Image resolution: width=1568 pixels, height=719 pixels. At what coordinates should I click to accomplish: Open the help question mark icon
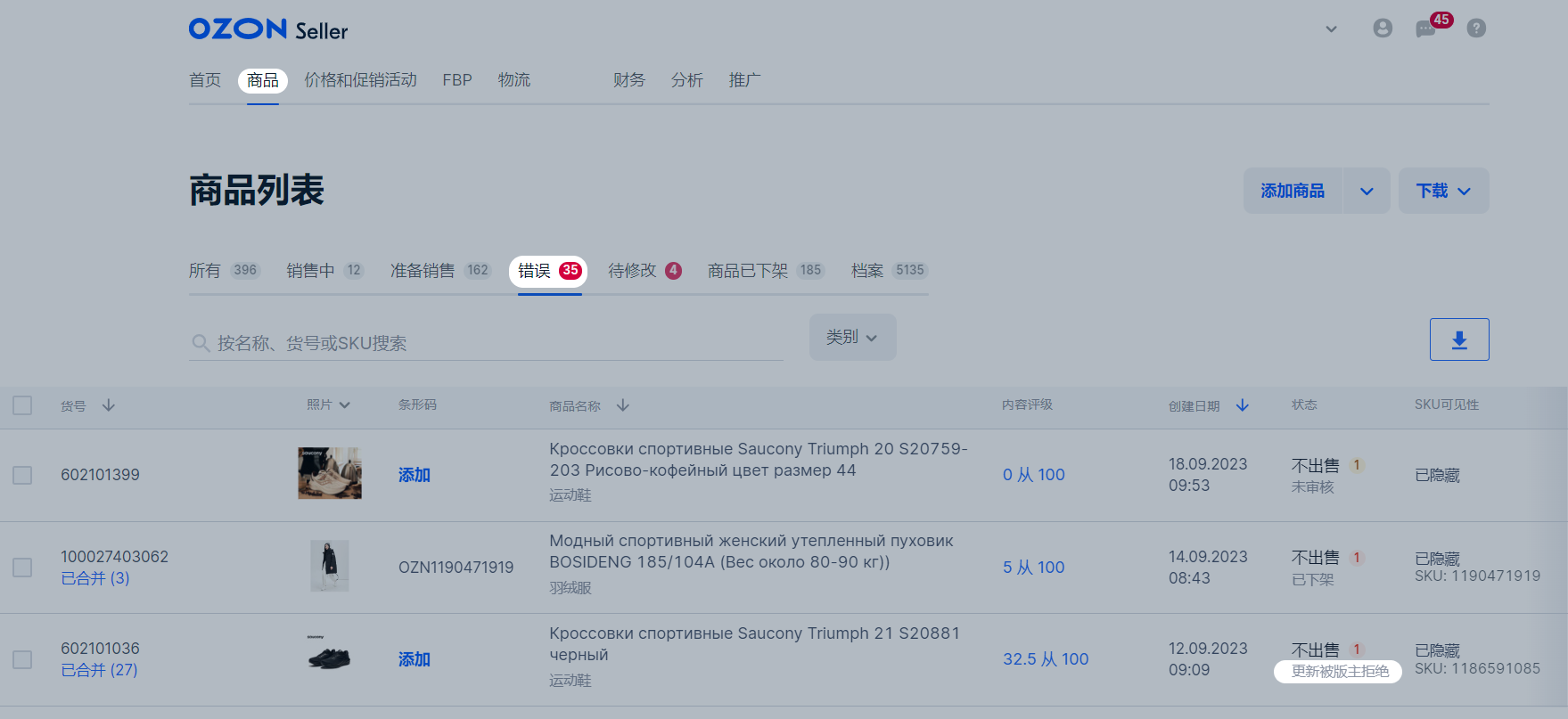(1476, 29)
